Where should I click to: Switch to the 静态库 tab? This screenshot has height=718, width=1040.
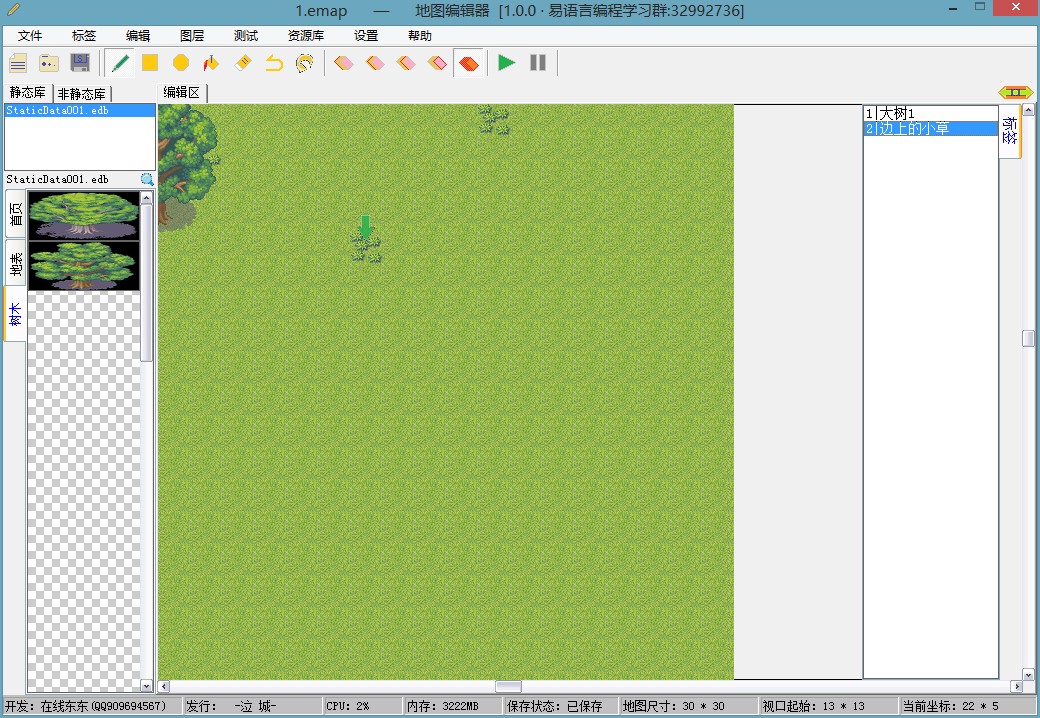point(28,92)
